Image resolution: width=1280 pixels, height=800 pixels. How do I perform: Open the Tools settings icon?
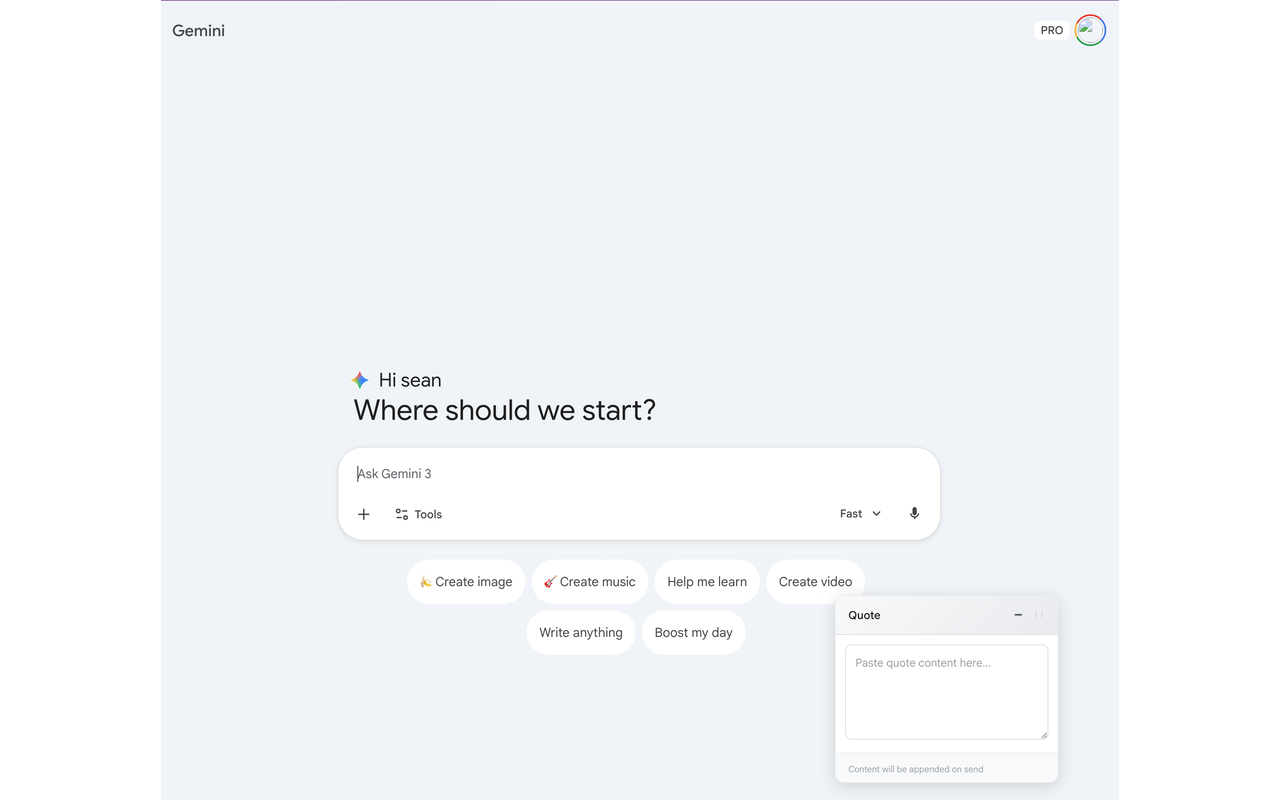click(x=402, y=514)
